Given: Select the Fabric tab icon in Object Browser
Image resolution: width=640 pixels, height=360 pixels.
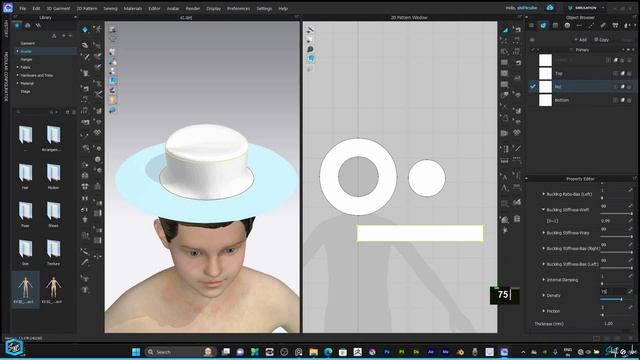Looking at the screenshot, I should tap(543, 25).
